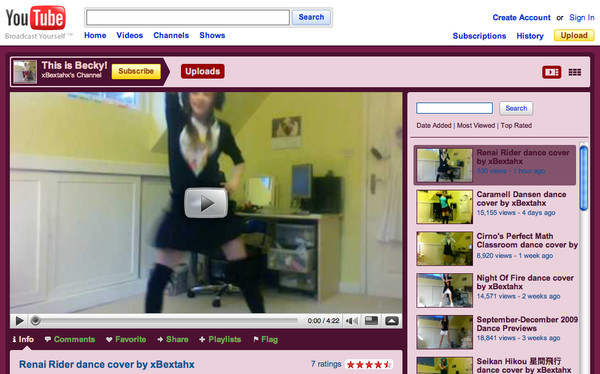This screenshot has height=374, width=600.
Task: Toggle widescreen size icon in player bar
Action: (371, 321)
